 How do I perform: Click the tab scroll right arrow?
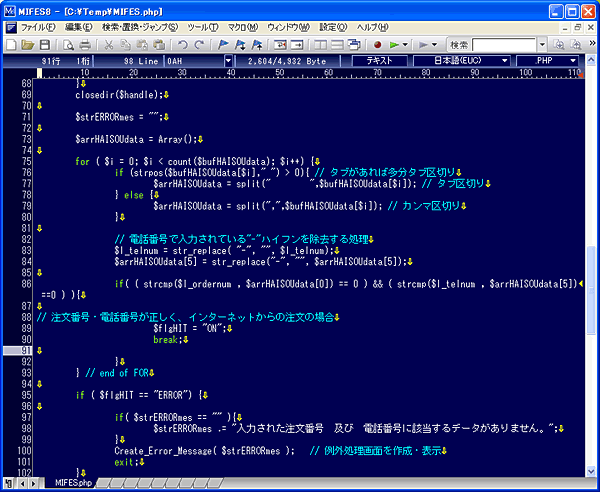(x=33, y=483)
